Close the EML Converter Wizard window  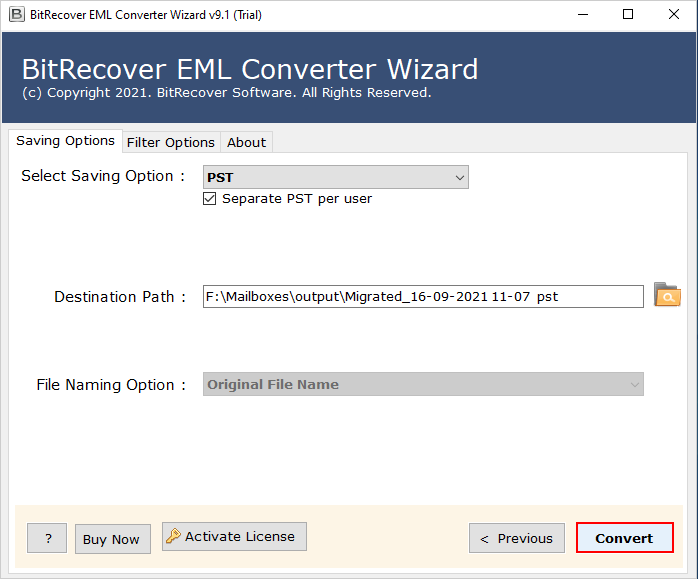point(673,15)
